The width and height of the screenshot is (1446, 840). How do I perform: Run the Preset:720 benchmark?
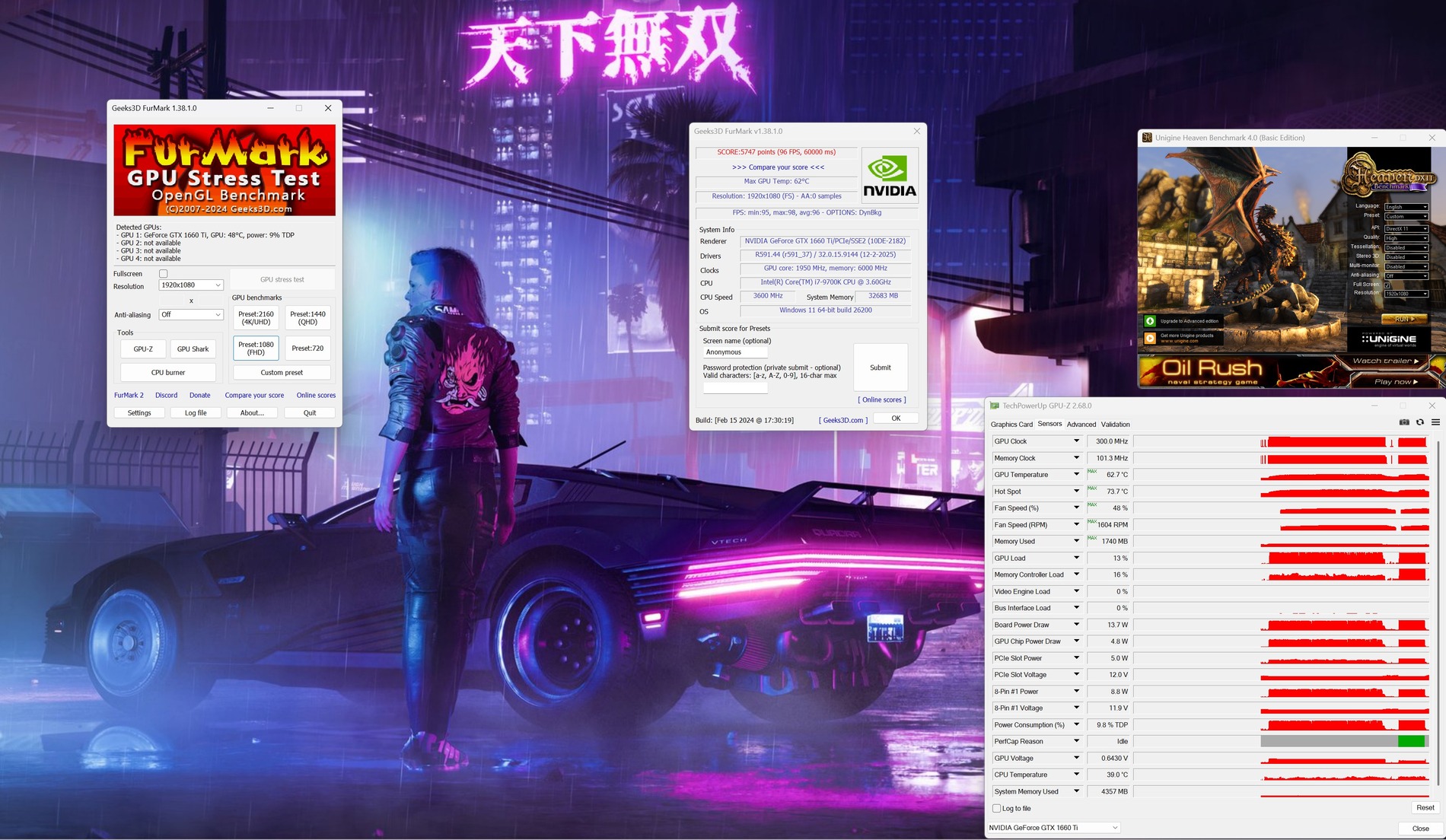307,348
